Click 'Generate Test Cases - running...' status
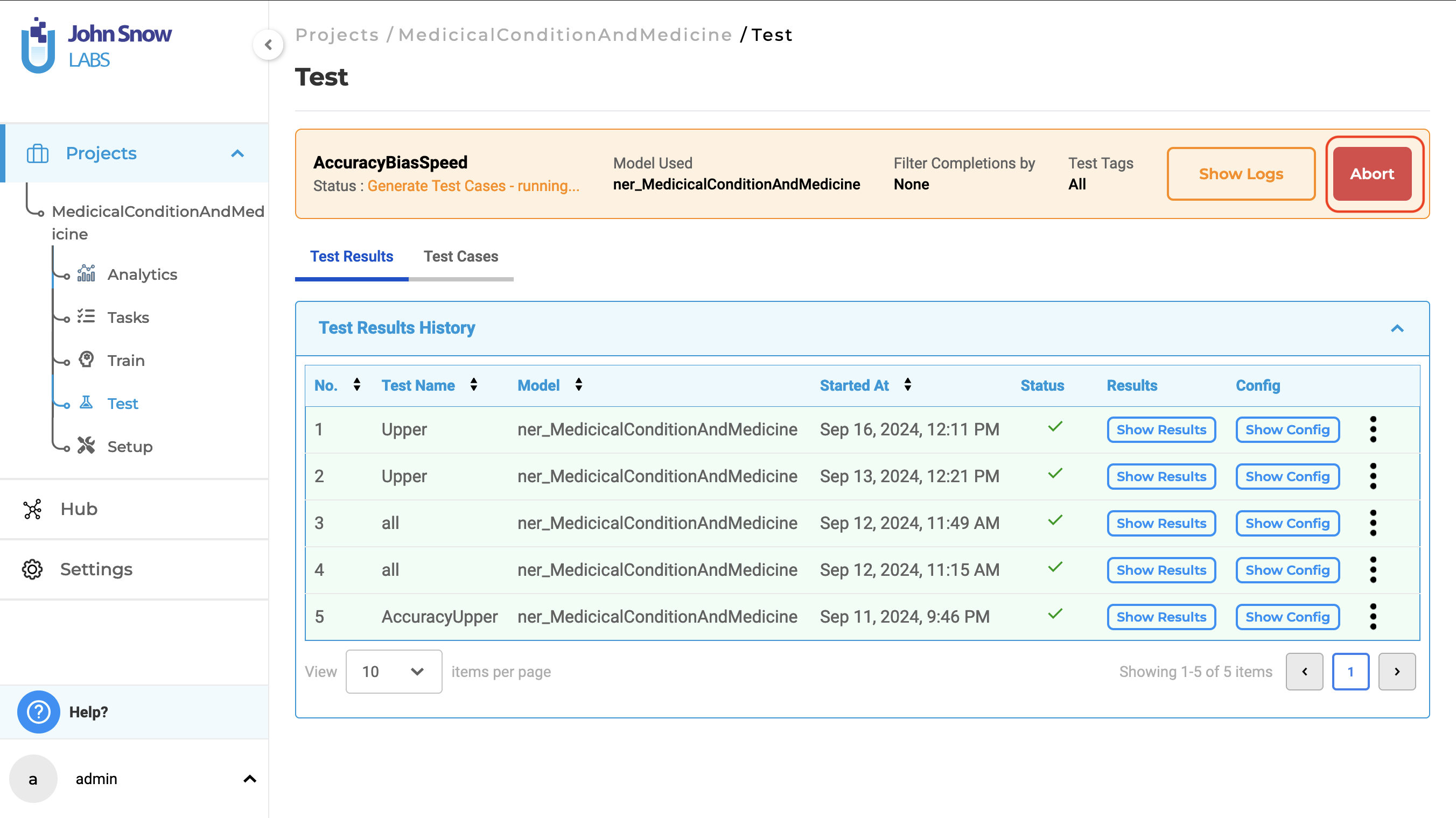This screenshot has height=818, width=1456. click(474, 186)
